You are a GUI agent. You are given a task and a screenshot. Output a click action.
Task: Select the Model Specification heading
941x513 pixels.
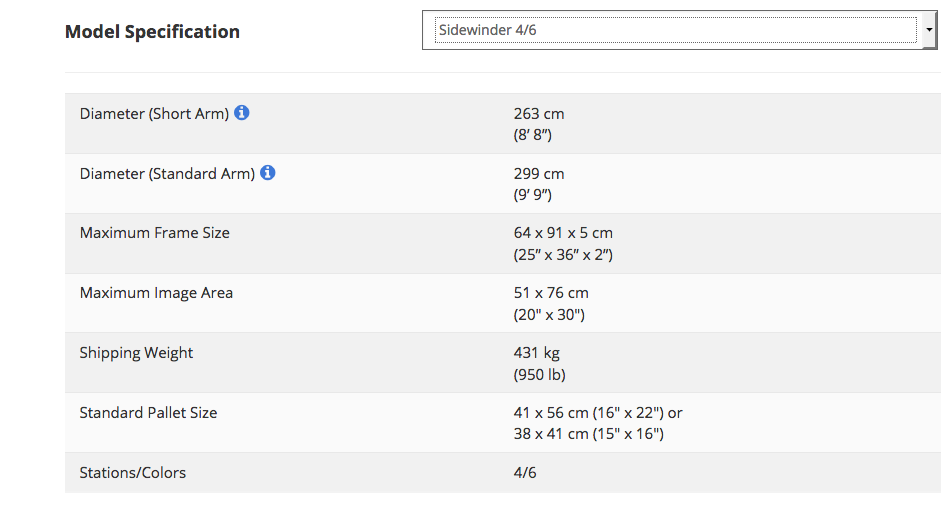pyautogui.click(x=152, y=31)
